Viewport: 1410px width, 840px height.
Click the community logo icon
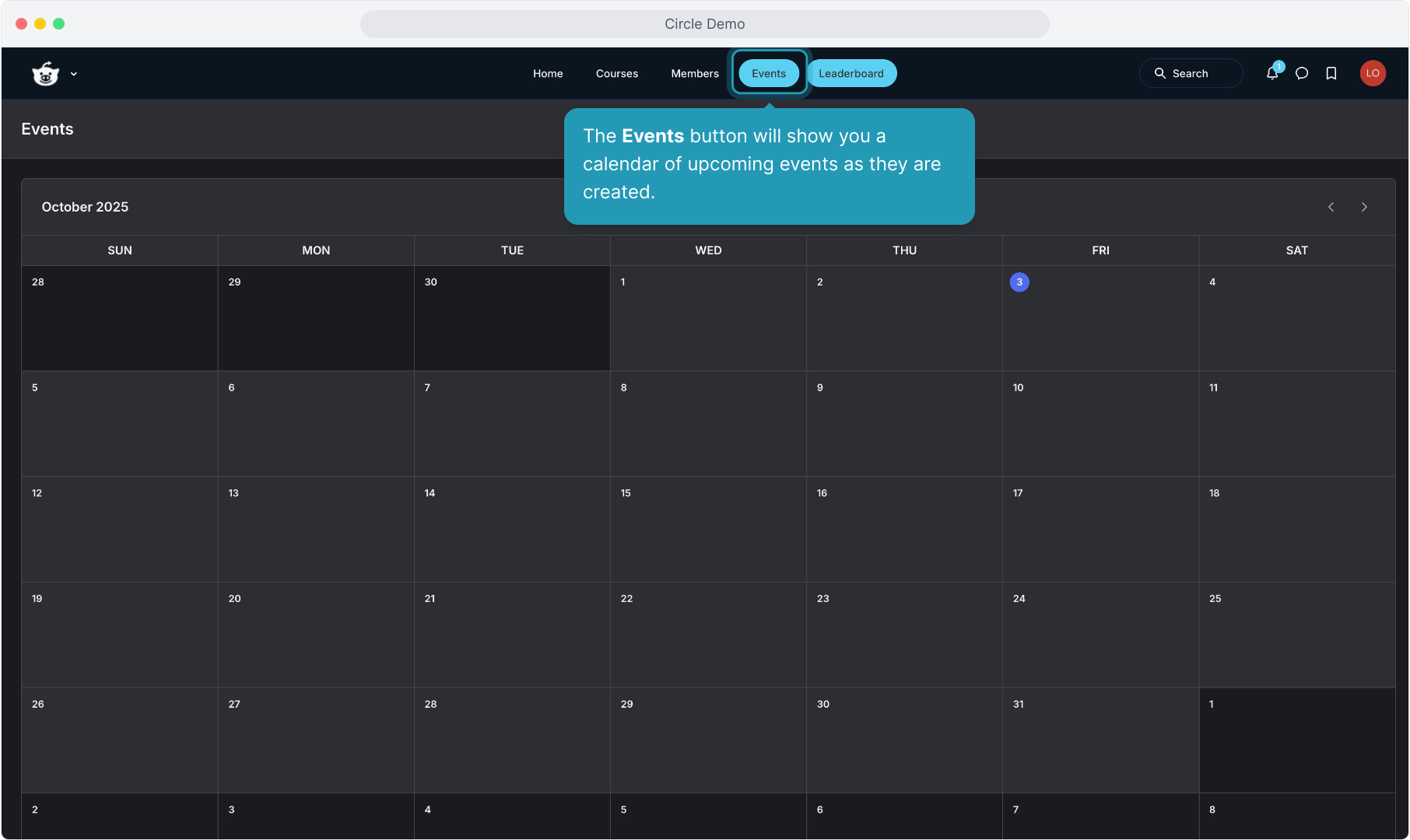pos(46,74)
